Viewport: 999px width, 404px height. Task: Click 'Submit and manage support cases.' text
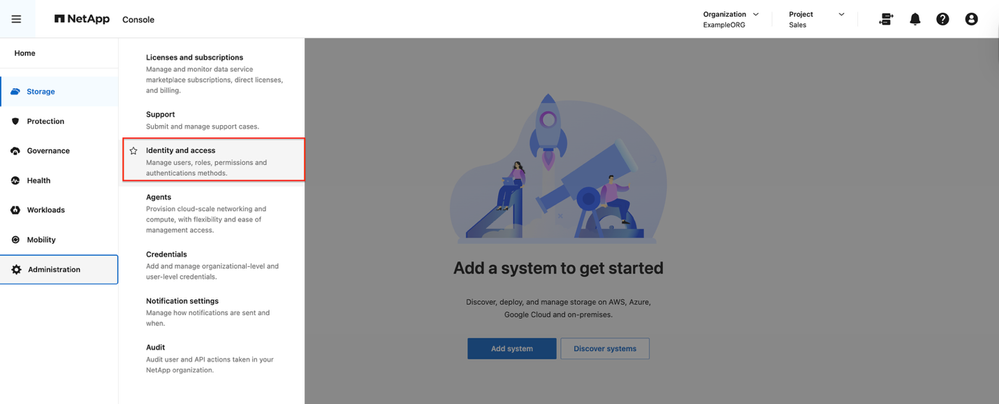coord(203,126)
